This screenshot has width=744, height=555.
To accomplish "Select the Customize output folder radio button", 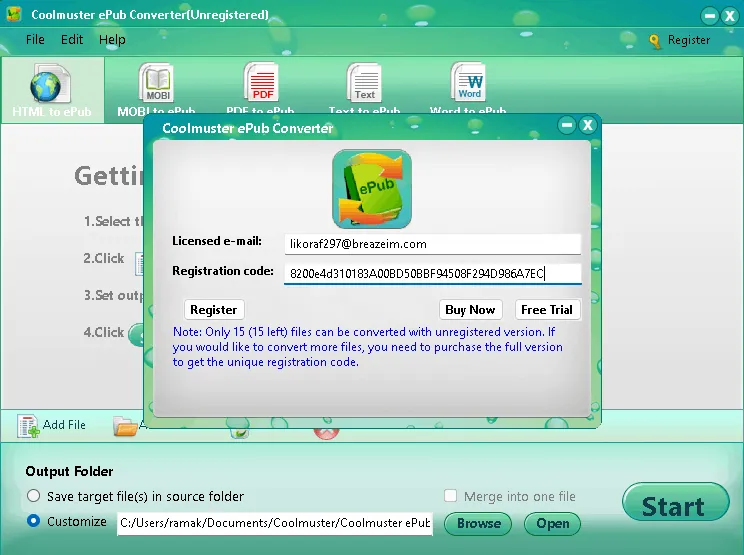I will point(34,521).
